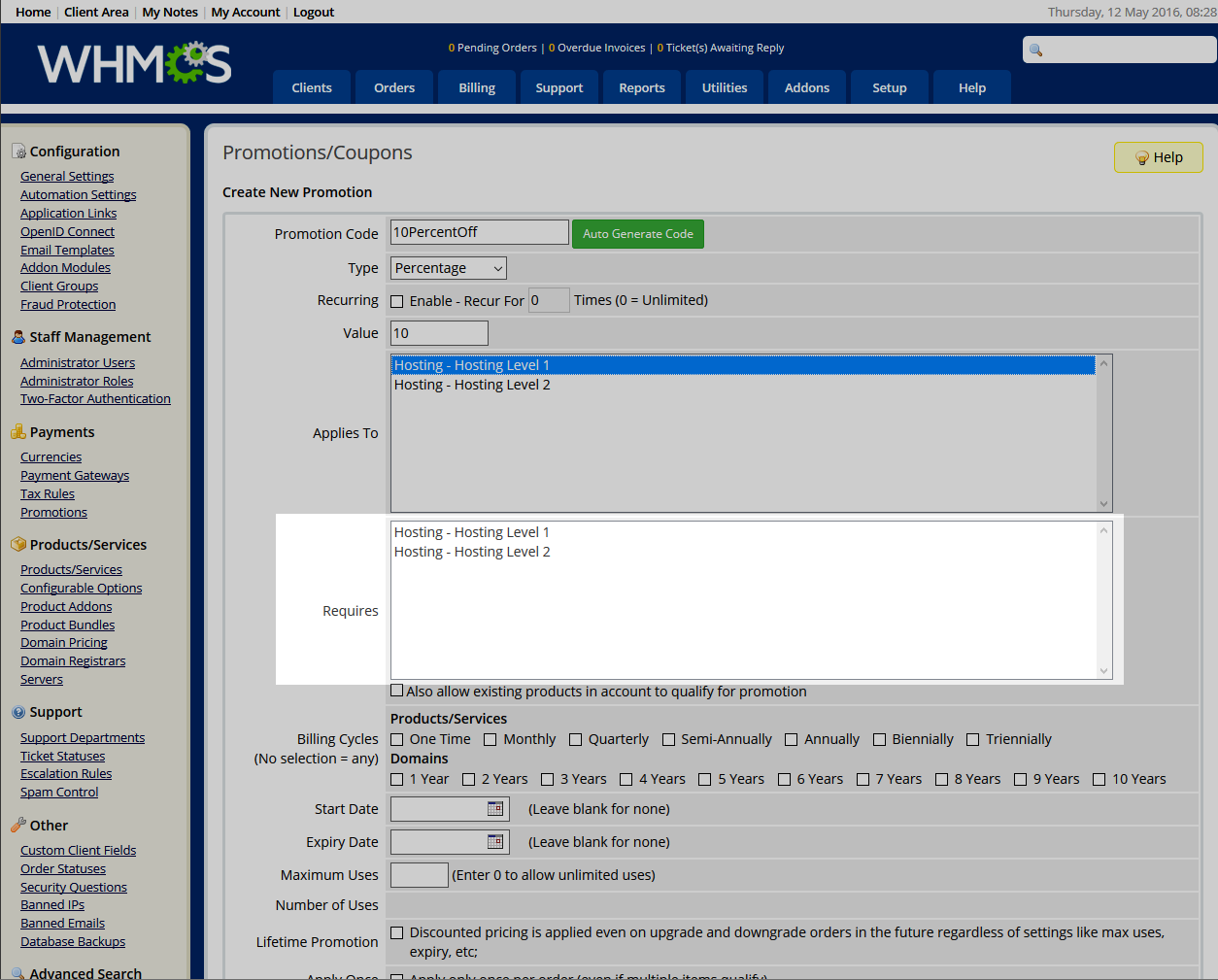The image size is (1218, 980).
Task: Click the search magnifier icon
Action: click(x=1036, y=51)
